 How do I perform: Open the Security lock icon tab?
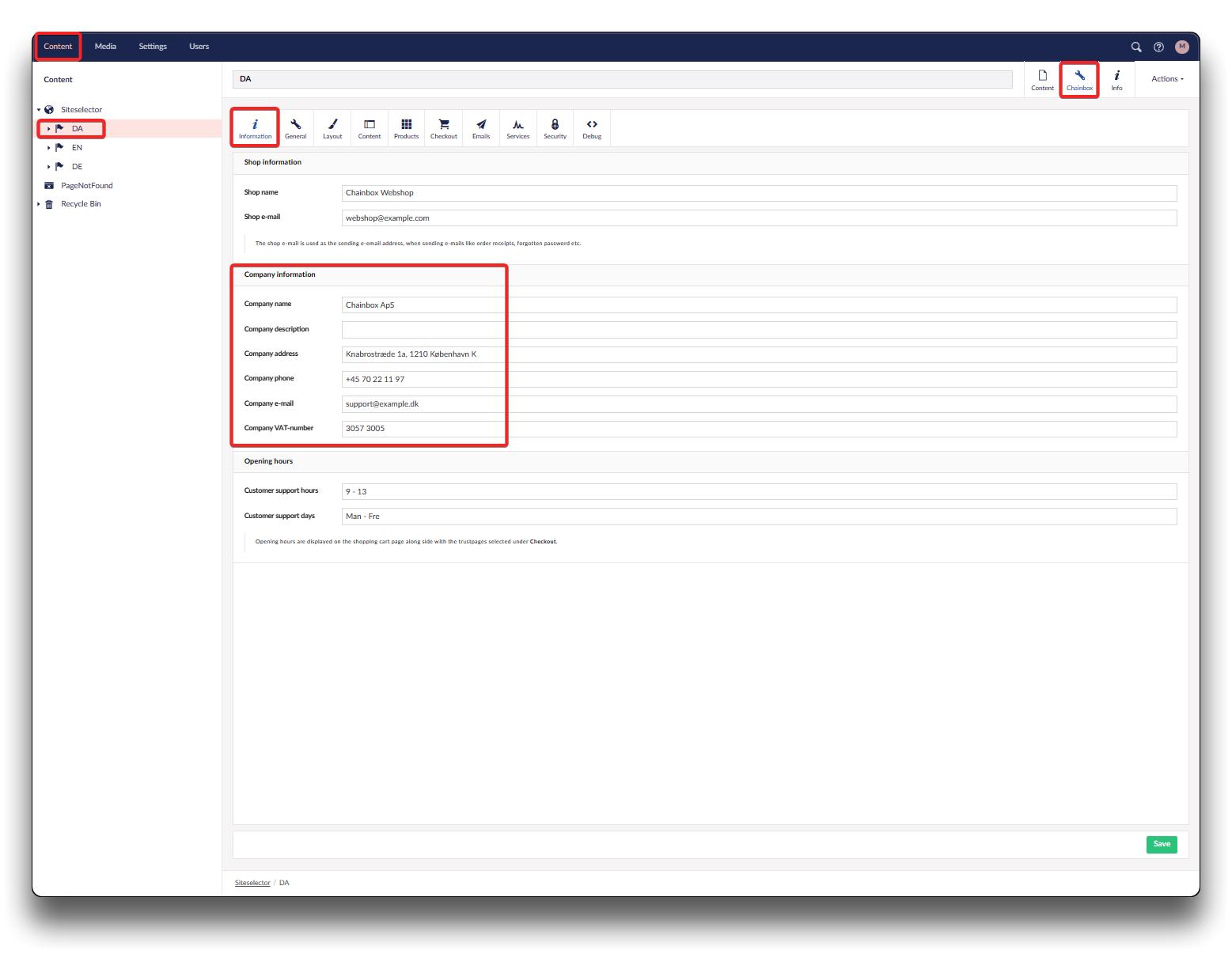555,128
